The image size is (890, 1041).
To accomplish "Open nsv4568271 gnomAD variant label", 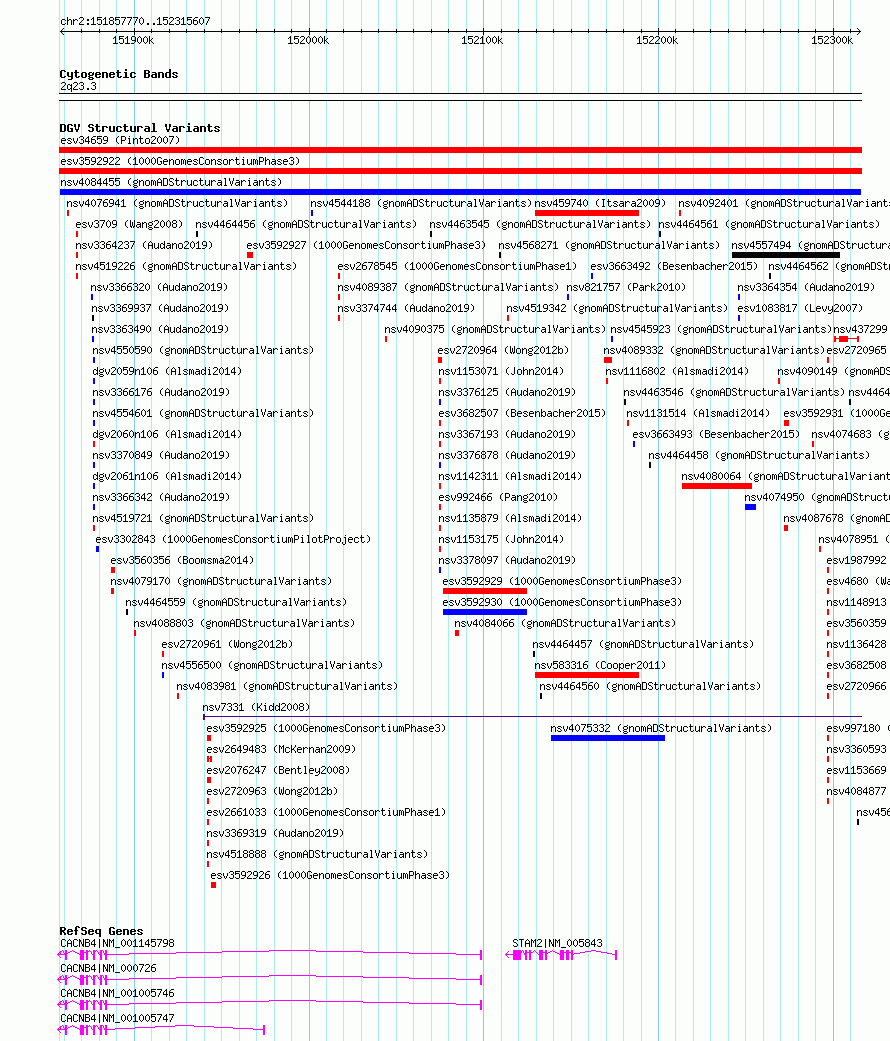I will [609, 245].
